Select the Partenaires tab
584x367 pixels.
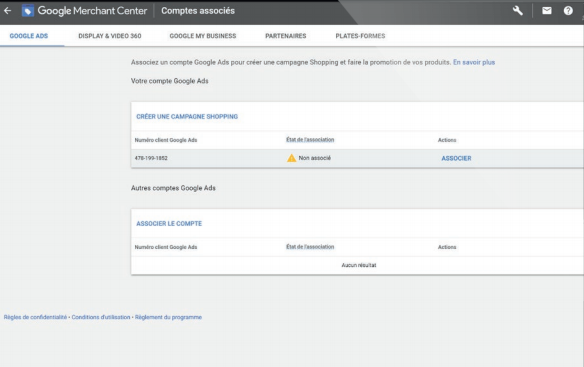[286, 36]
